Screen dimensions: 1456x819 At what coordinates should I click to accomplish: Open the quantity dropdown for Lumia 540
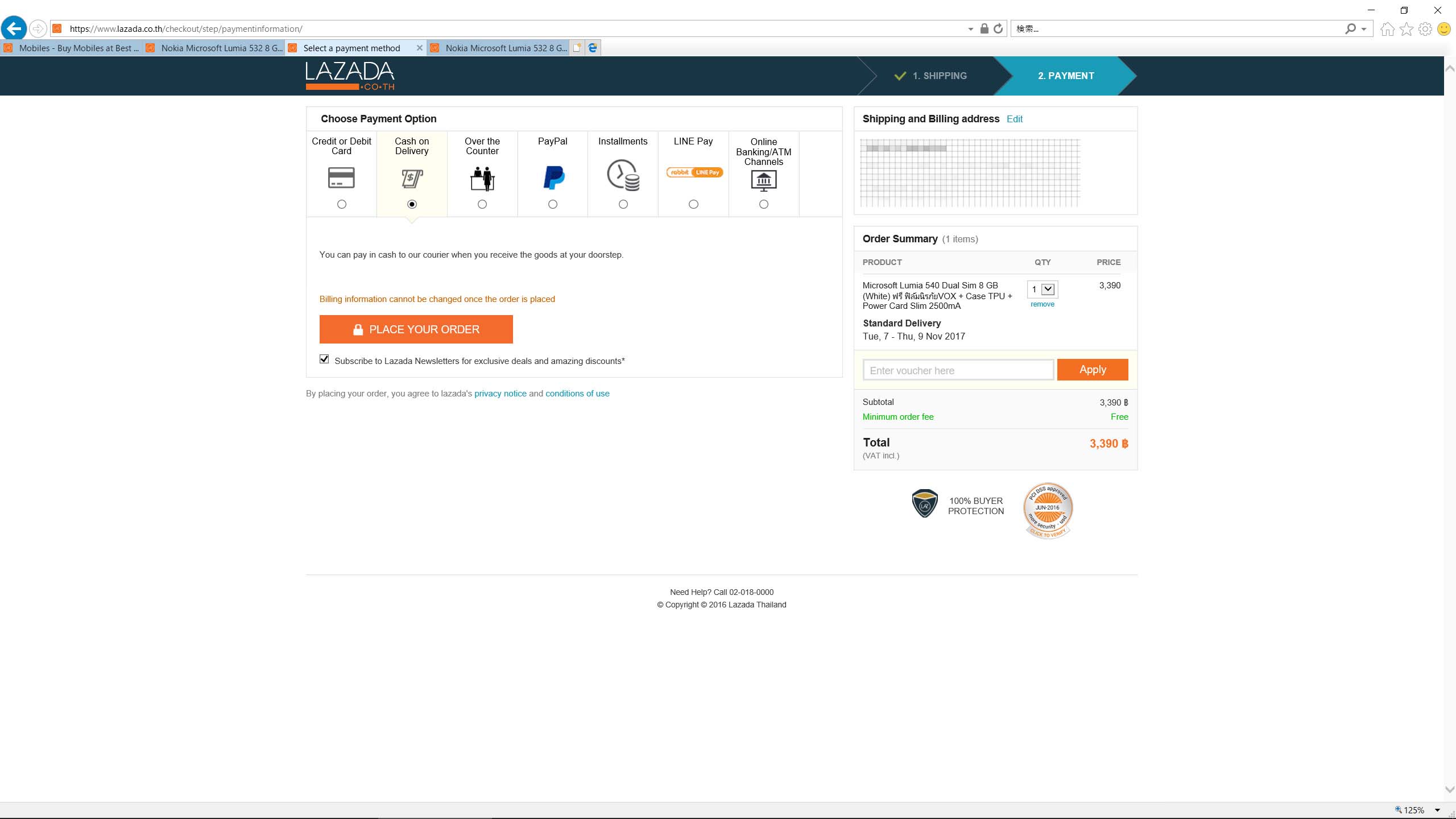1043,289
